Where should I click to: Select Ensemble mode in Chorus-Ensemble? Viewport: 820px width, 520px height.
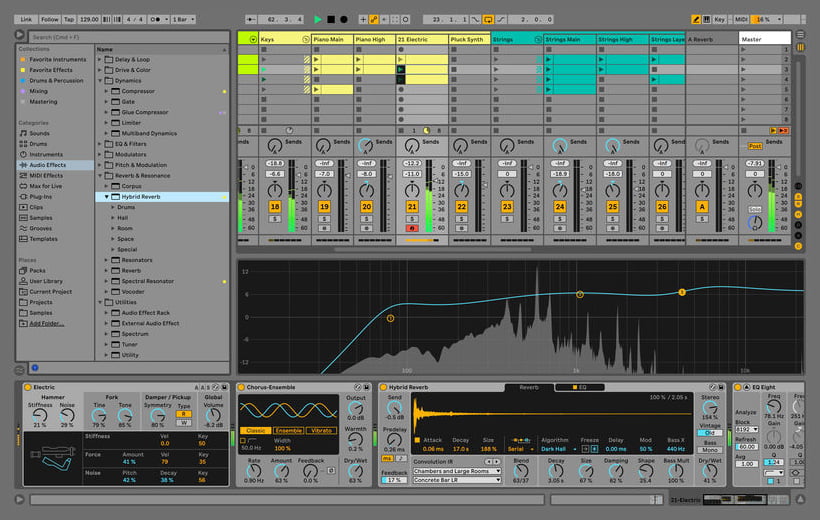pyautogui.click(x=289, y=431)
